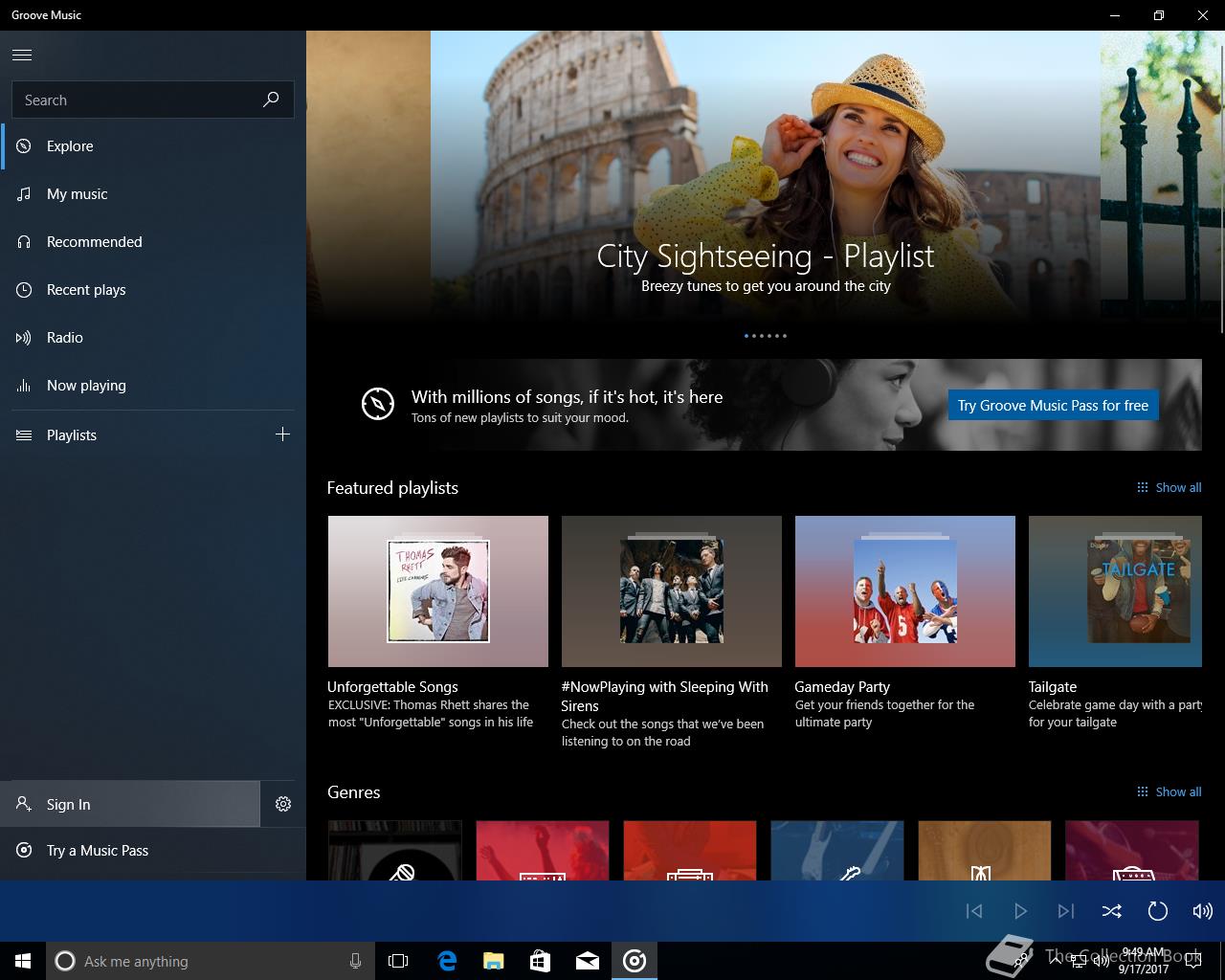This screenshot has width=1225, height=980.
Task: Open File Explorer from the taskbar
Action: (494, 961)
